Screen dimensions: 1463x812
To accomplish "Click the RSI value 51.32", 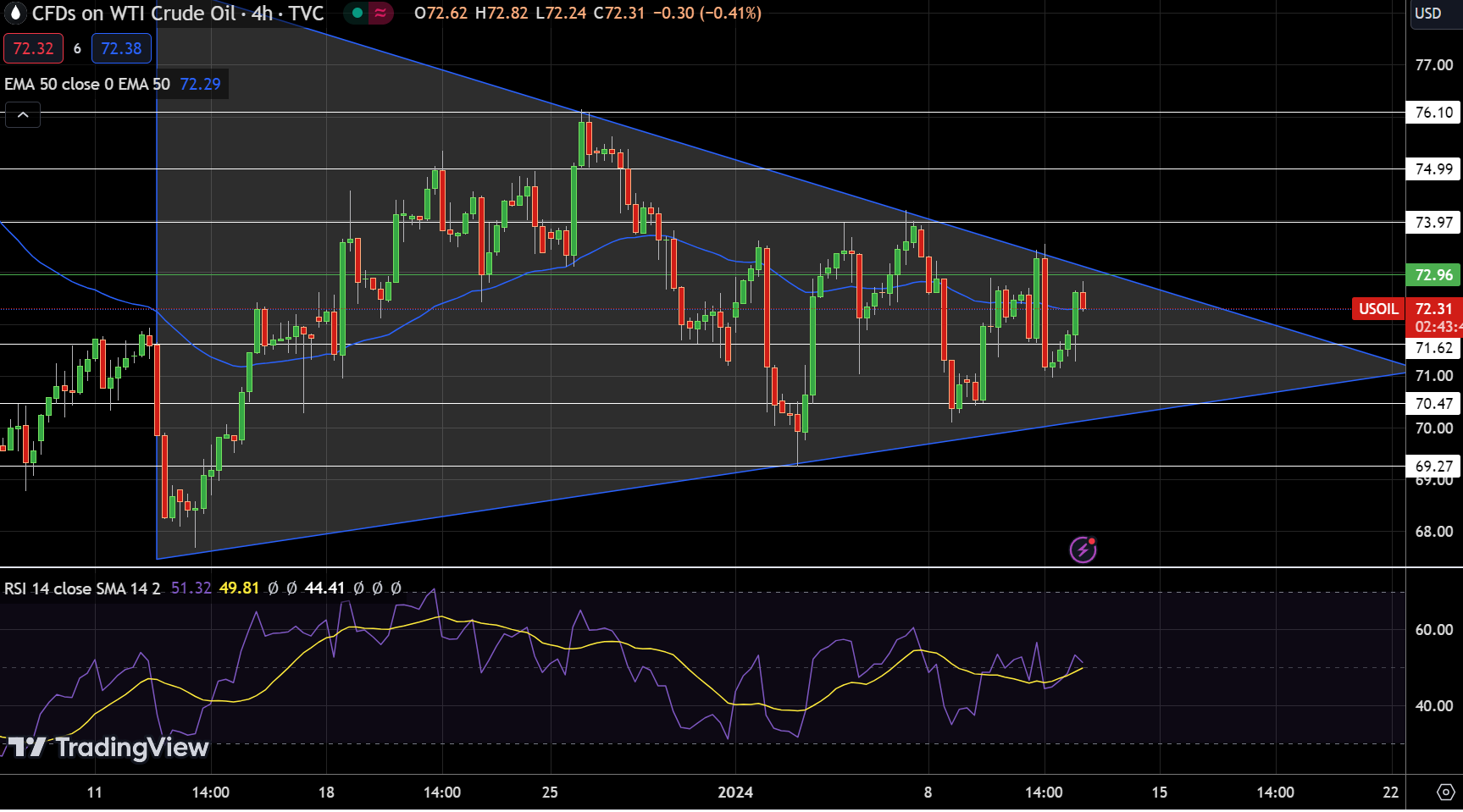I will 191,588.
